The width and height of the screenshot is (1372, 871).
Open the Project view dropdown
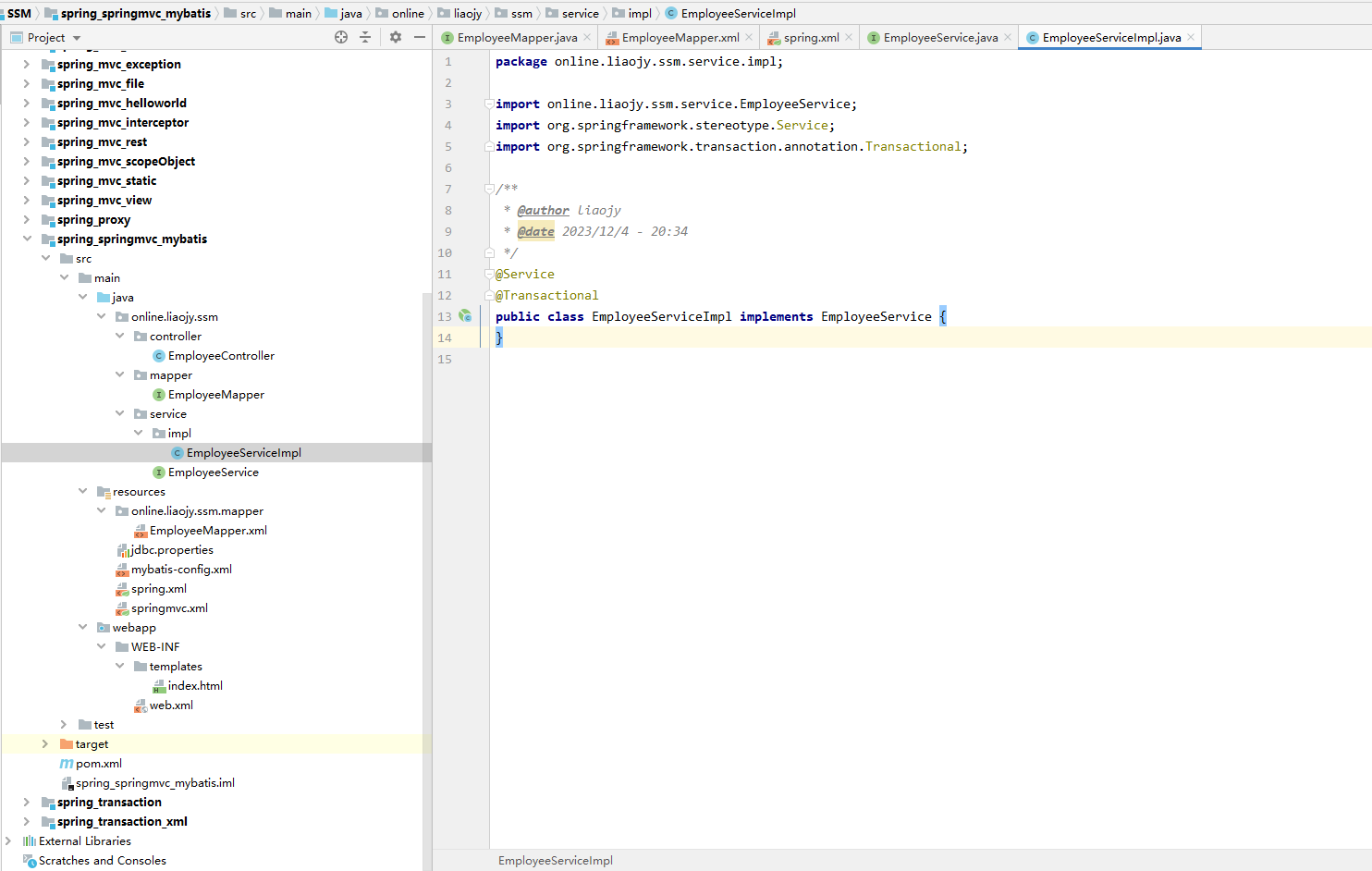[x=77, y=38]
